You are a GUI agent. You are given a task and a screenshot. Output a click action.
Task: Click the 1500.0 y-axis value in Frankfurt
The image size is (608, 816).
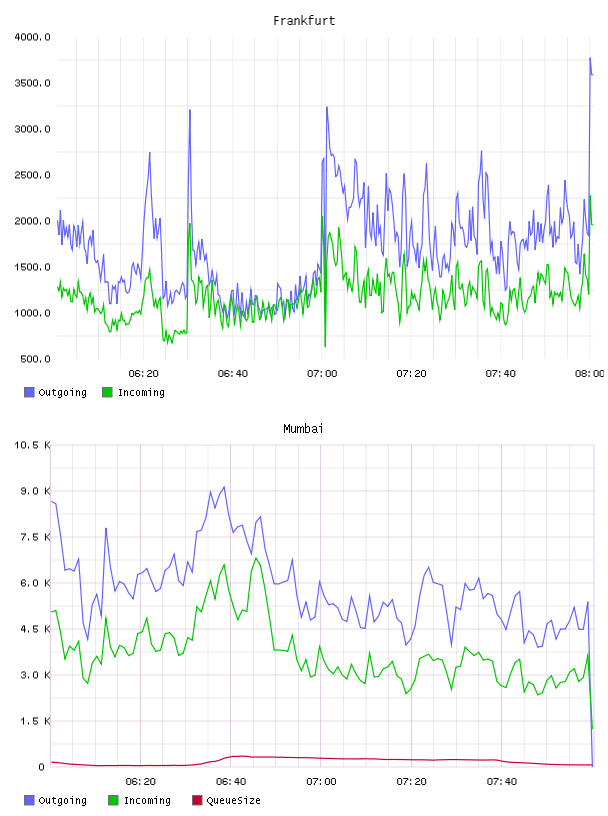32,267
